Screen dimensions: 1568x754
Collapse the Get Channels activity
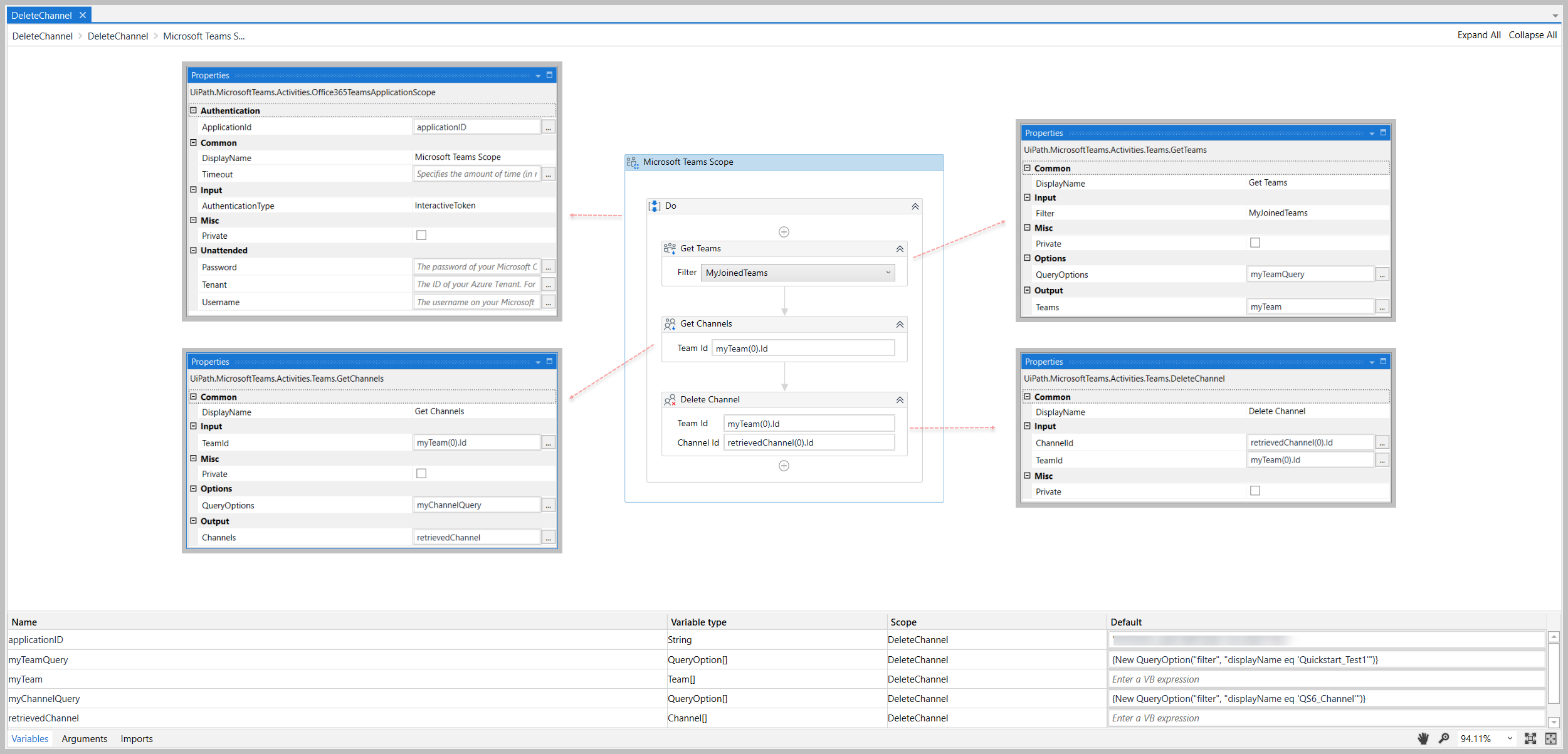900,324
